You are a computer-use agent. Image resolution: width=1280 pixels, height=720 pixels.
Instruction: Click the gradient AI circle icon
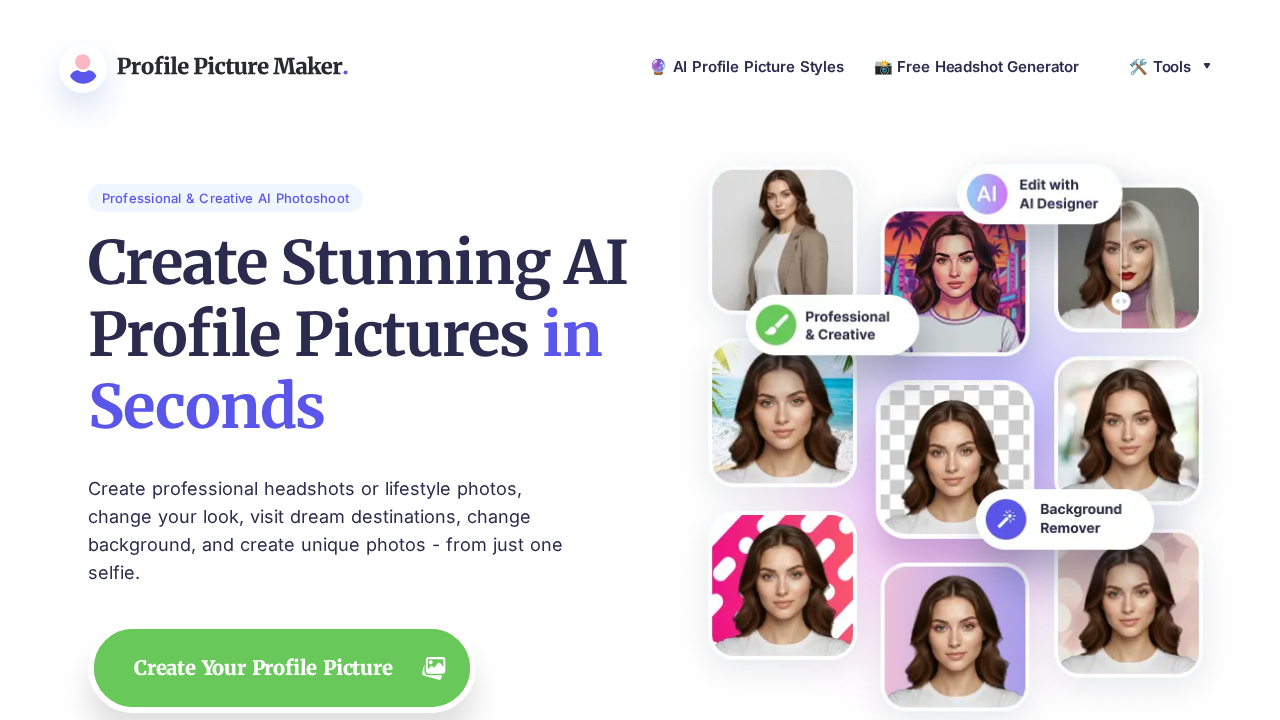[987, 194]
